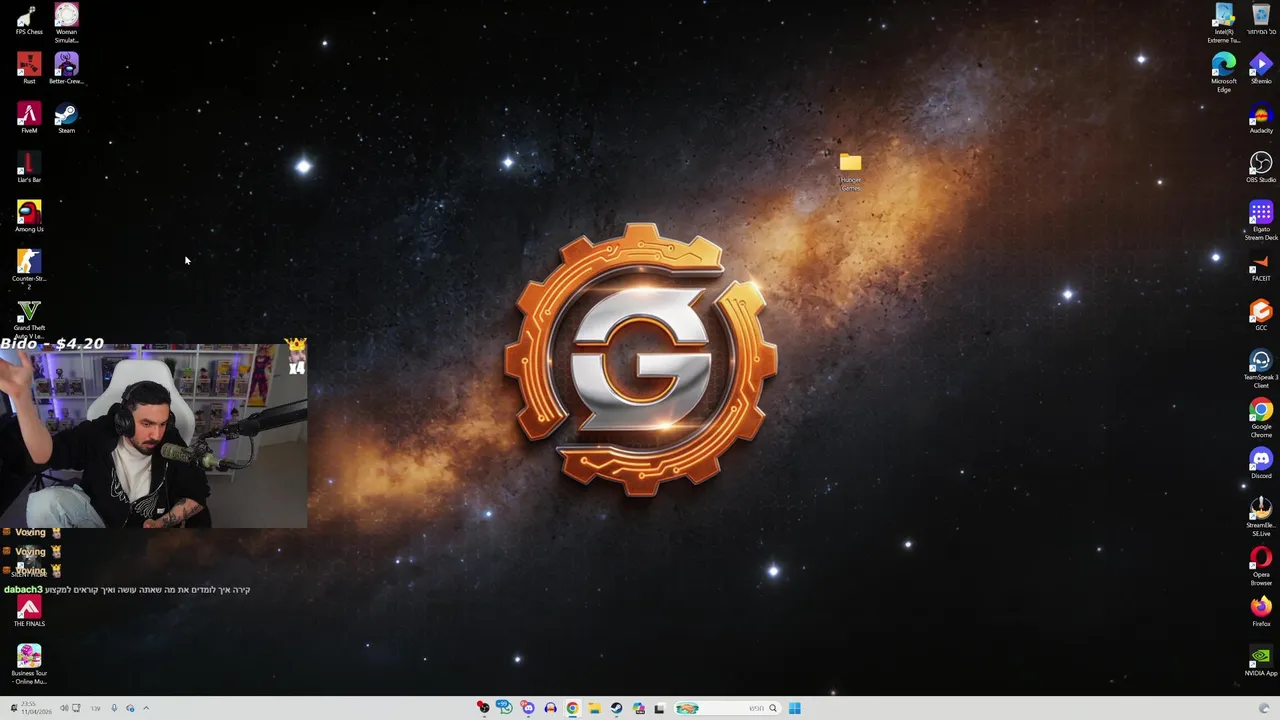The width and height of the screenshot is (1280, 720).
Task: Open the FPS Chess desktop shortcut
Action: coord(29,20)
